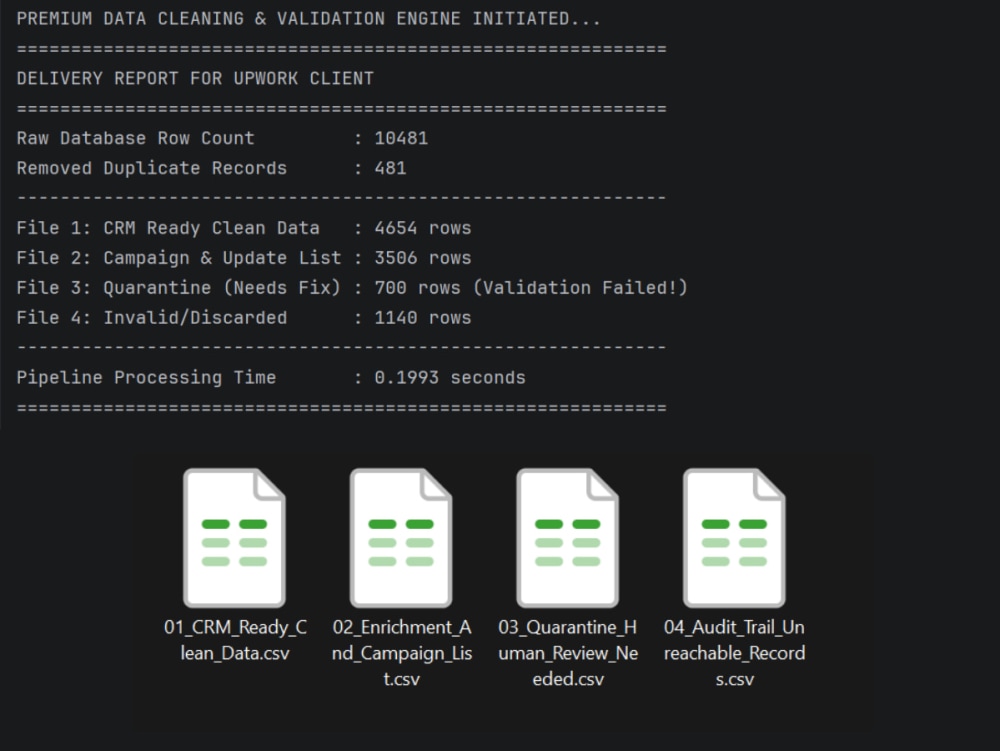Click the duplicate count value 481
This screenshot has width=1000, height=751.
pyautogui.click(x=390, y=168)
